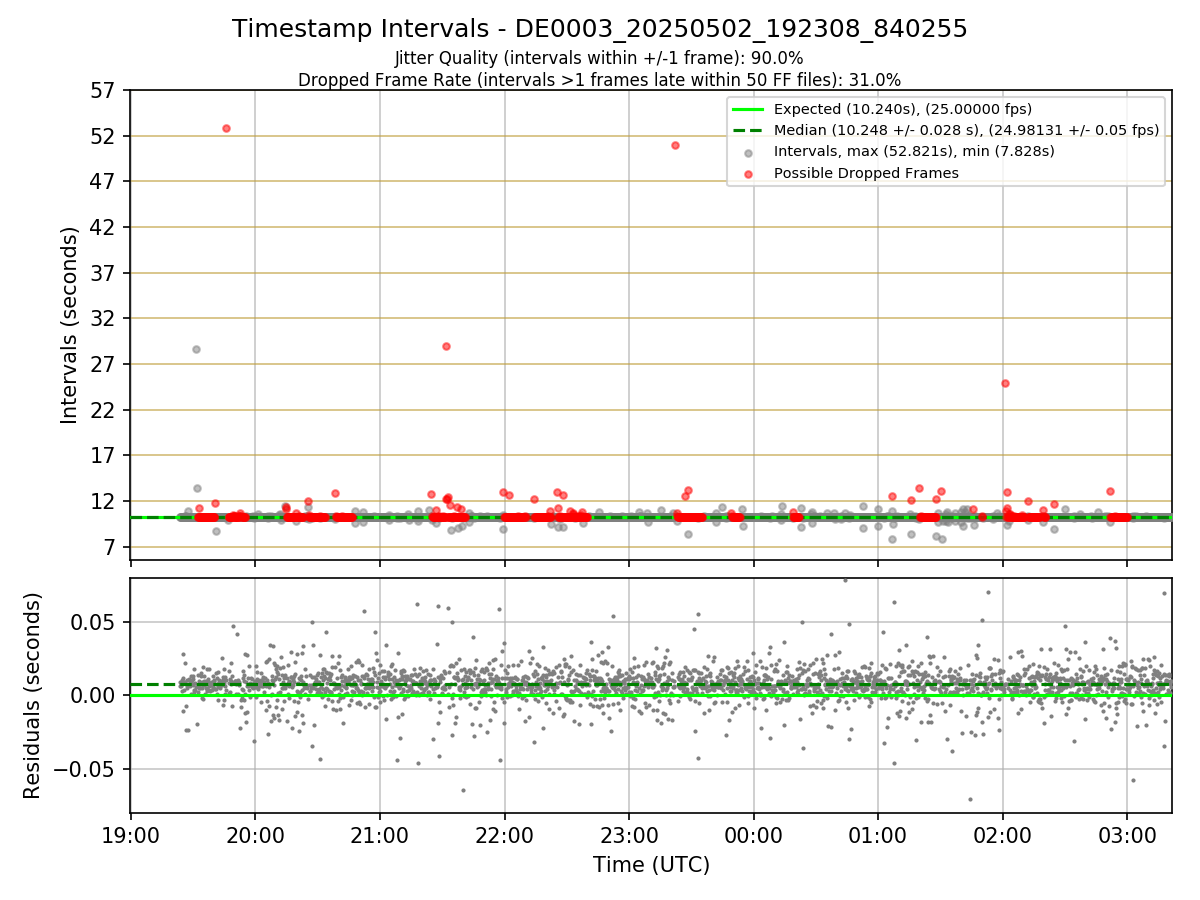Image resolution: width=1200 pixels, height=900 pixels.
Task: Click the "Time (UTC)" x-axis label
Action: pyautogui.click(x=651, y=865)
